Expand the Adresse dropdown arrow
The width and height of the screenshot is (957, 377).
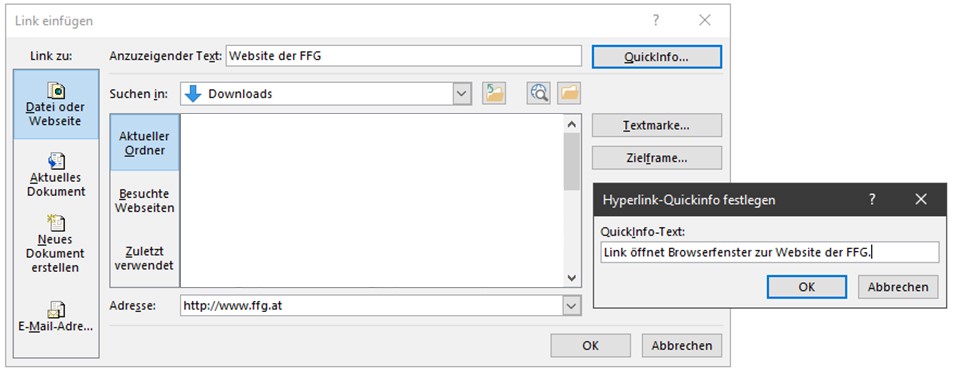571,306
